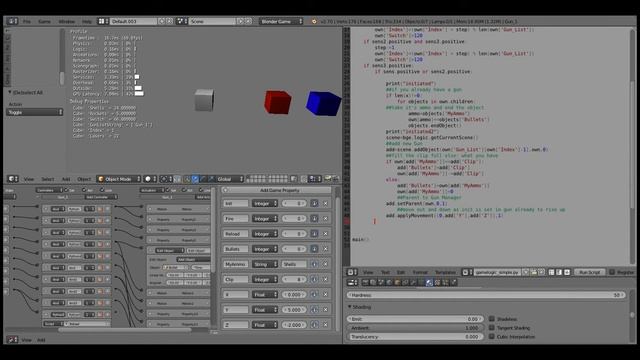640x360 pixels.
Task: Toggle debug info button for MyAmmo property
Action: click(314, 264)
